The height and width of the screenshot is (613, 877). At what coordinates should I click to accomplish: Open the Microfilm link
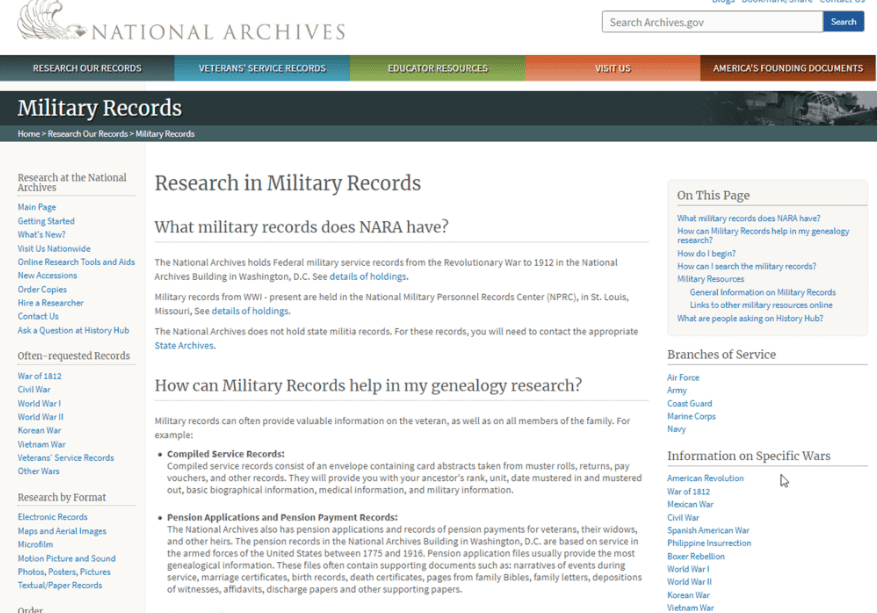point(35,544)
